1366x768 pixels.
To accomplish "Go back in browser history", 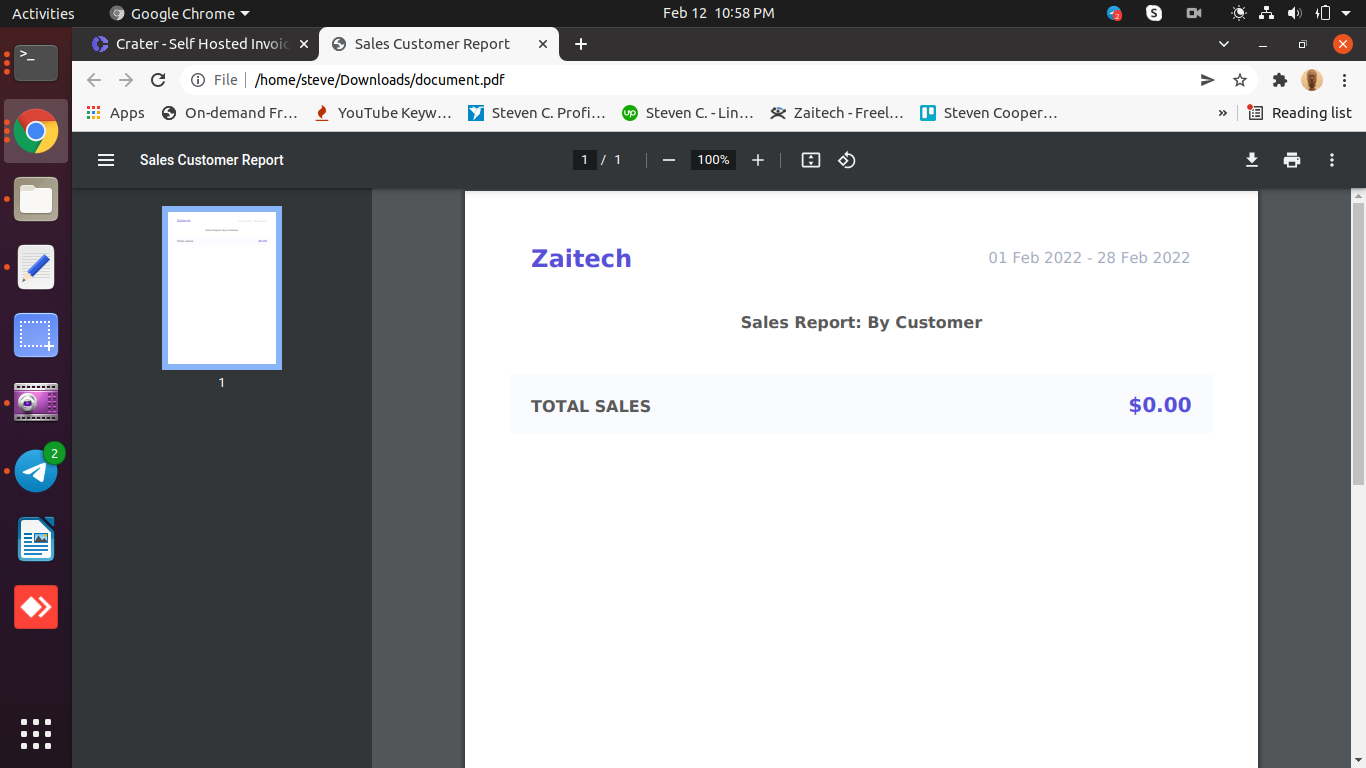I will click(x=94, y=80).
